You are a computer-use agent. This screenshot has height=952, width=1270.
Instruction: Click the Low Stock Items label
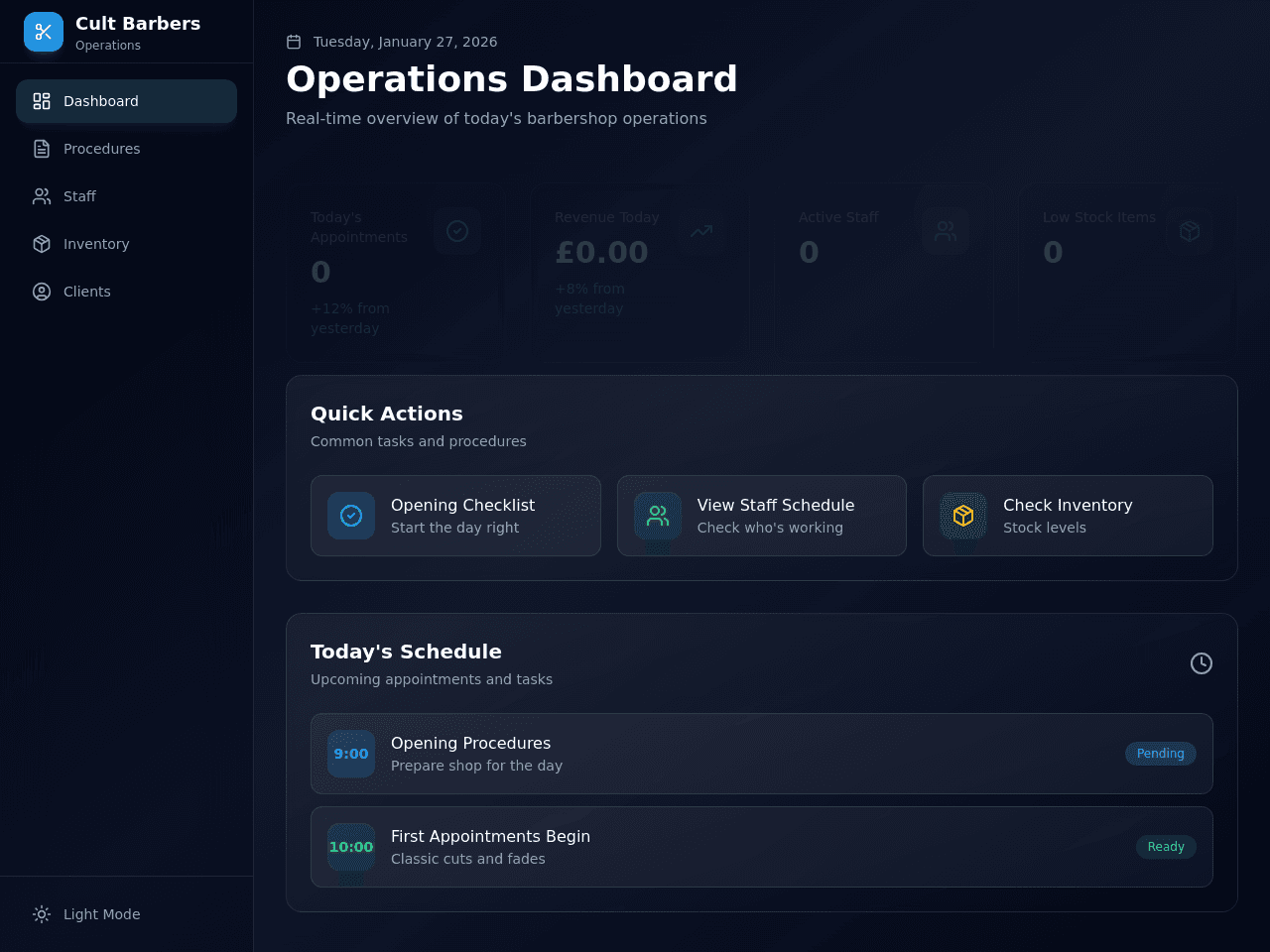[x=1099, y=217]
